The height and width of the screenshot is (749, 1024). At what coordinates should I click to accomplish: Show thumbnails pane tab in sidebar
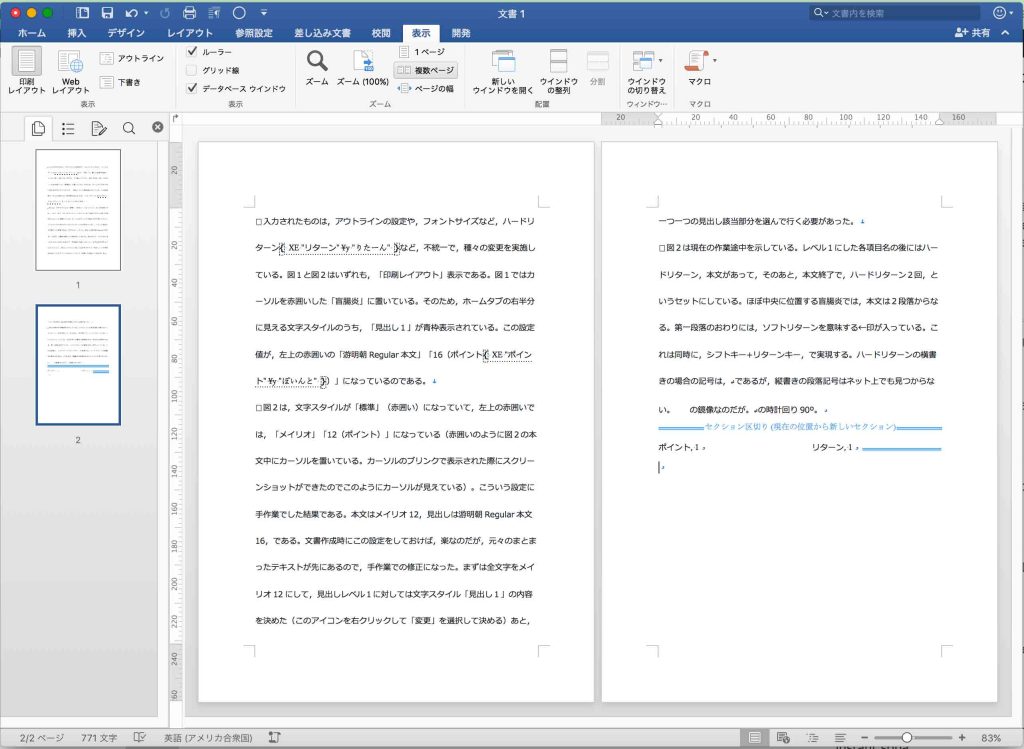(39, 128)
